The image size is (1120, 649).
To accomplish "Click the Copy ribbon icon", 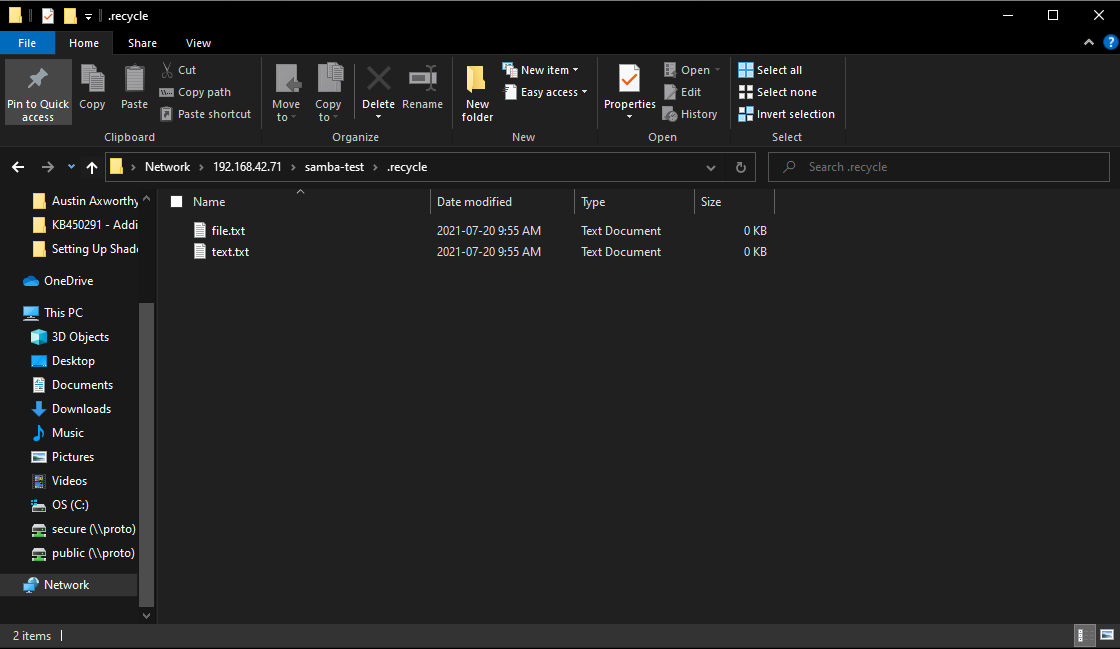I will click(x=92, y=79).
